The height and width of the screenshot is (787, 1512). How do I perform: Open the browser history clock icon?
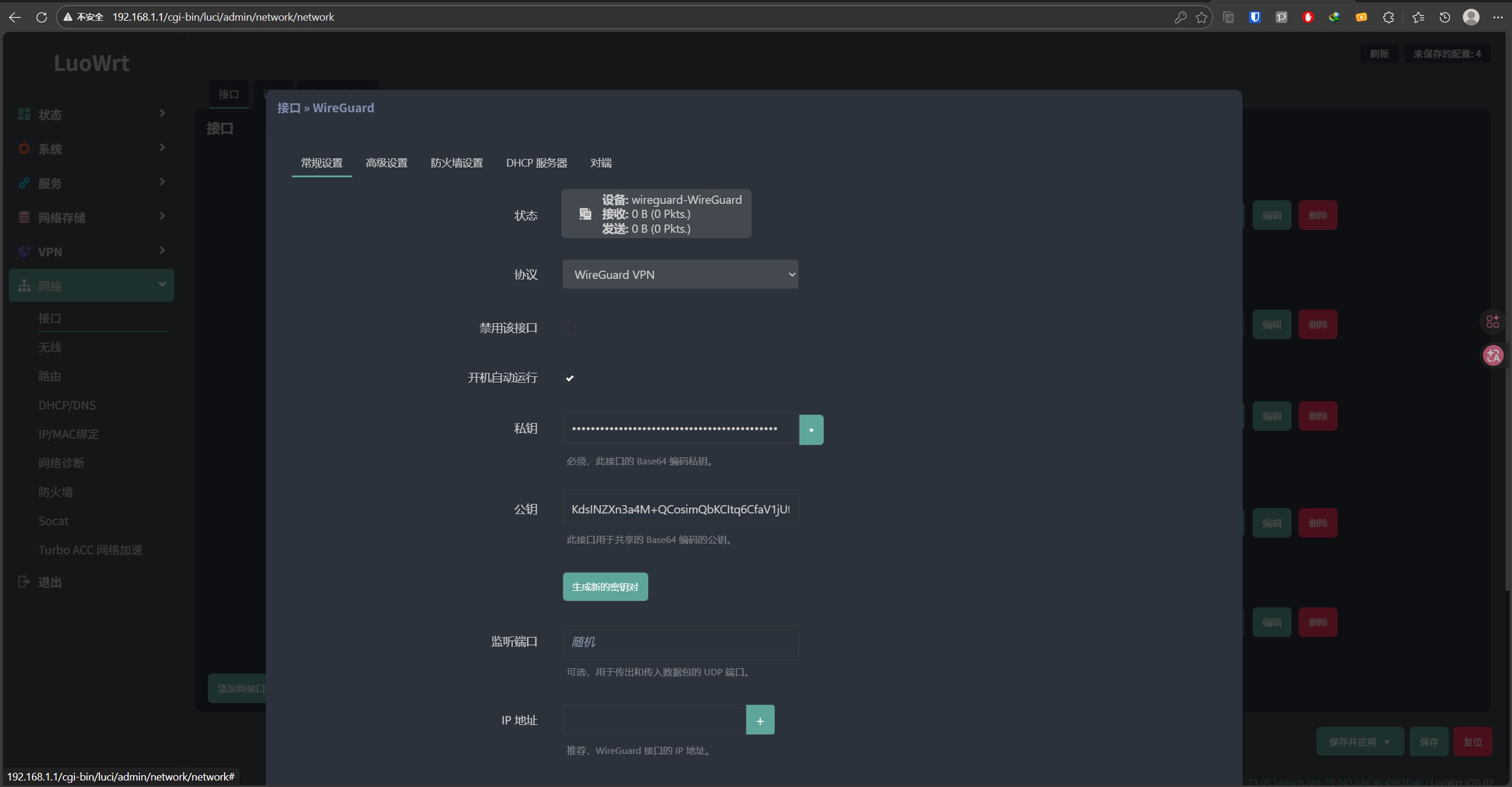click(x=1444, y=17)
